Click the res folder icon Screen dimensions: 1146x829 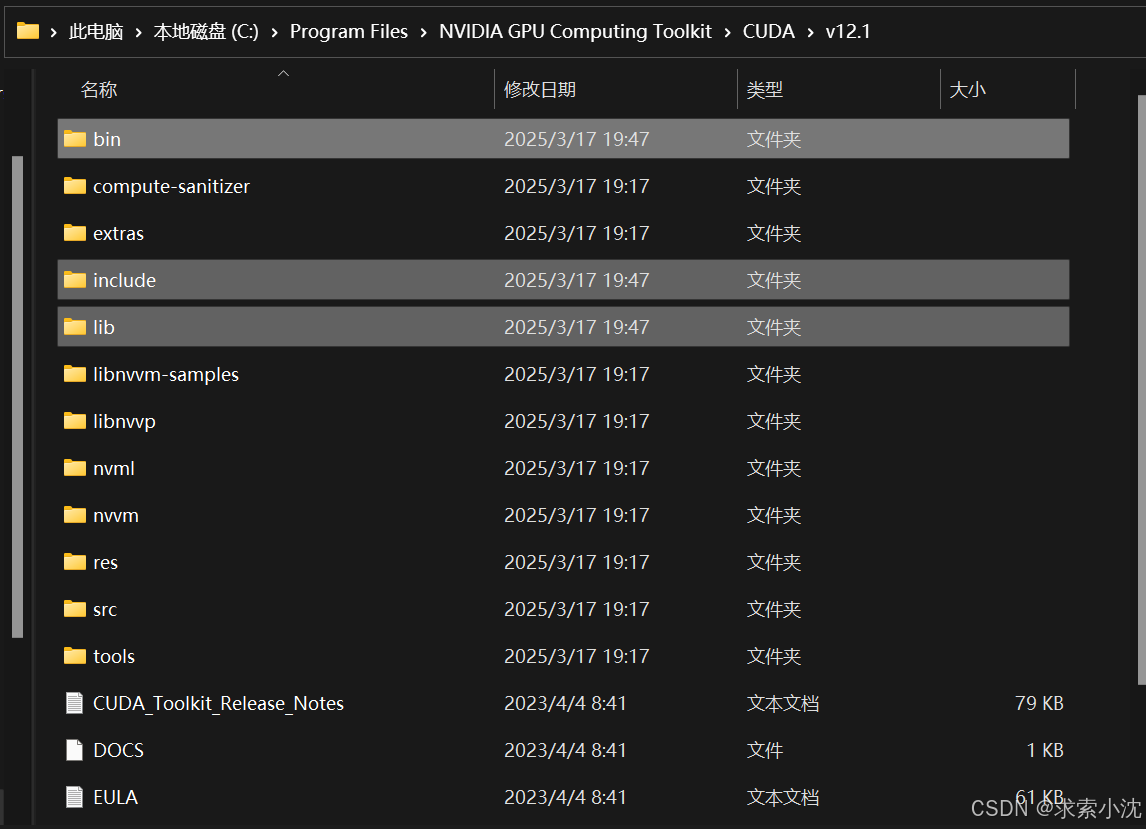(75, 561)
